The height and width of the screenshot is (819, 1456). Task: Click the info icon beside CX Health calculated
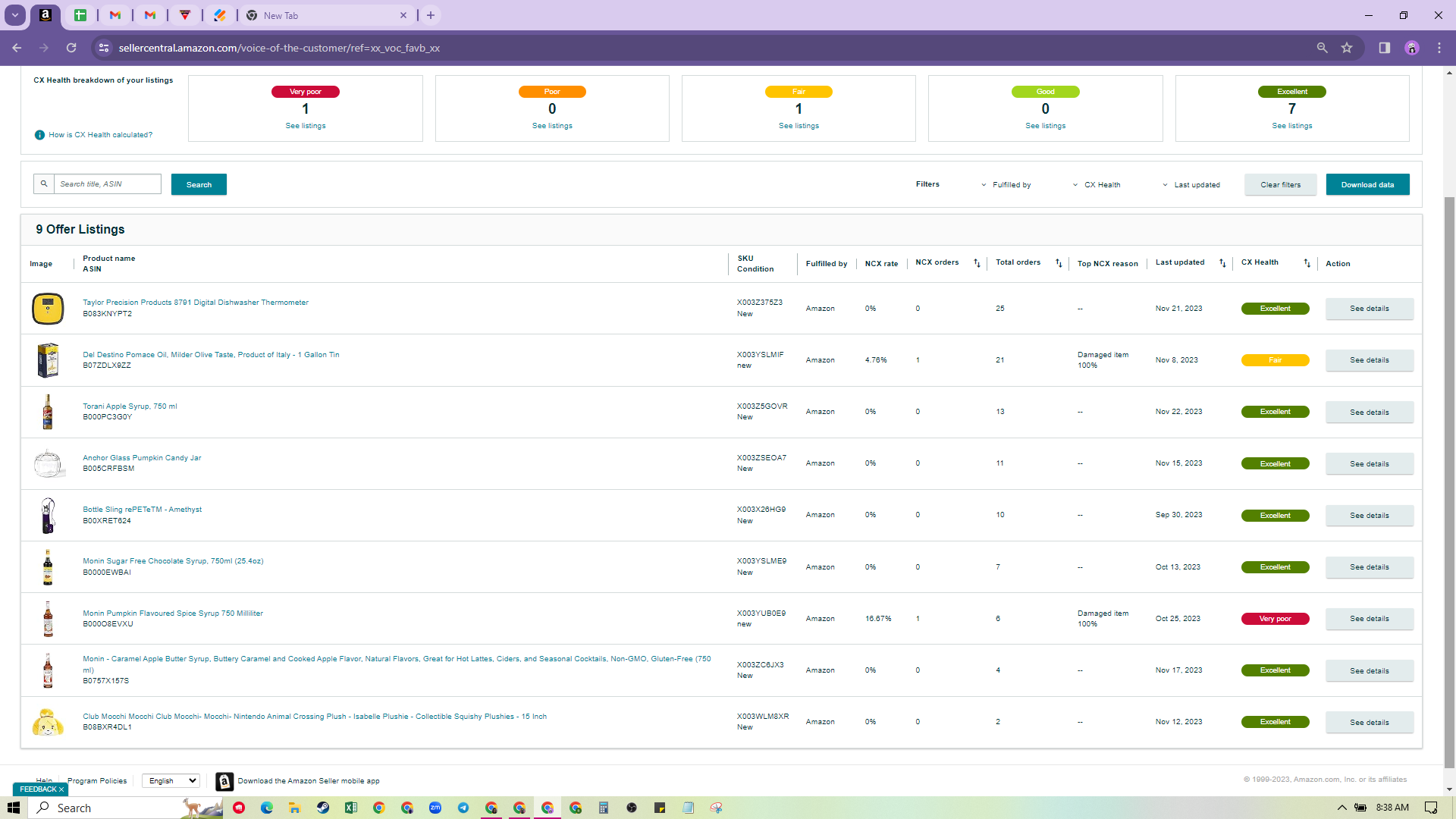39,135
